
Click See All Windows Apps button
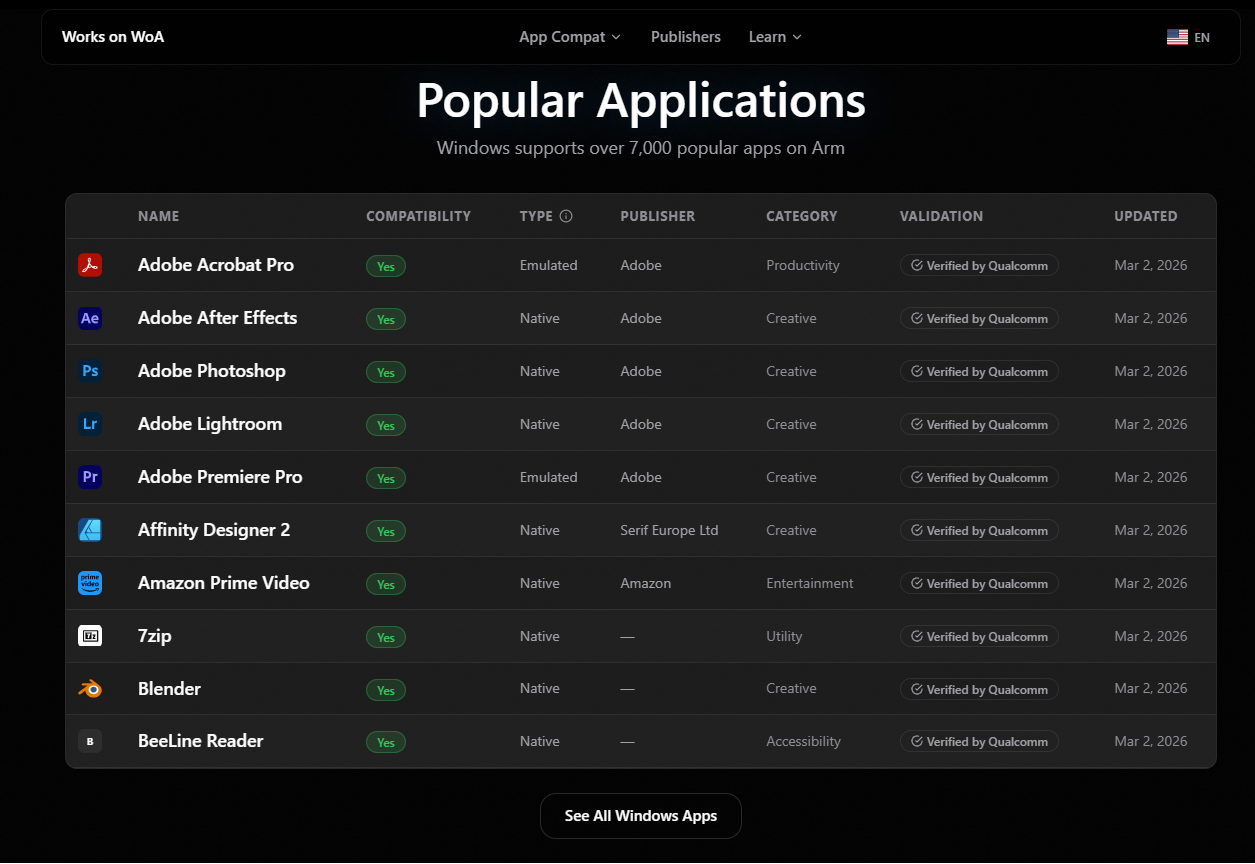[x=641, y=816]
